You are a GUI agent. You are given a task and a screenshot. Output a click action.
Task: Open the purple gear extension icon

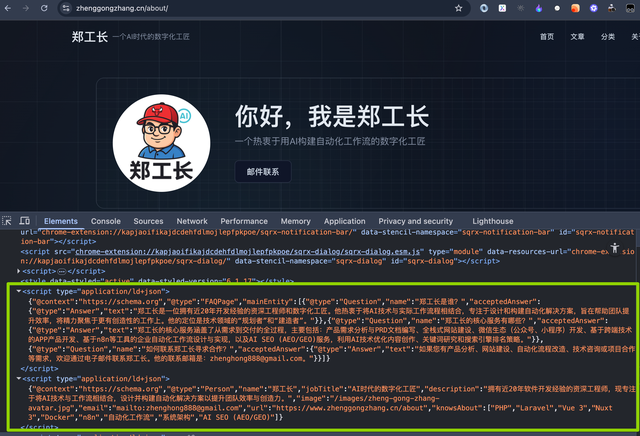click(593, 8)
